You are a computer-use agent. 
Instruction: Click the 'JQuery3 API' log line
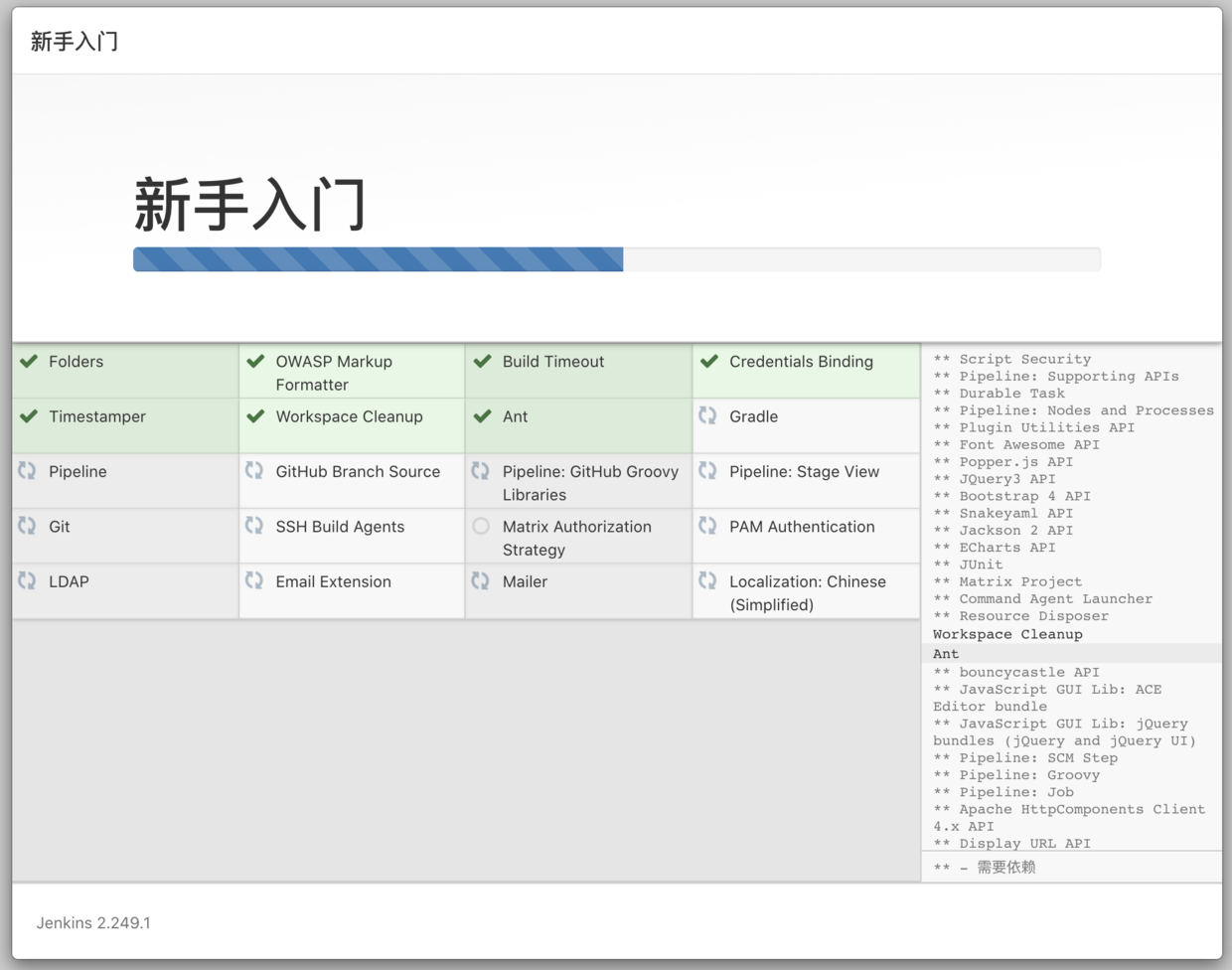click(x=994, y=478)
